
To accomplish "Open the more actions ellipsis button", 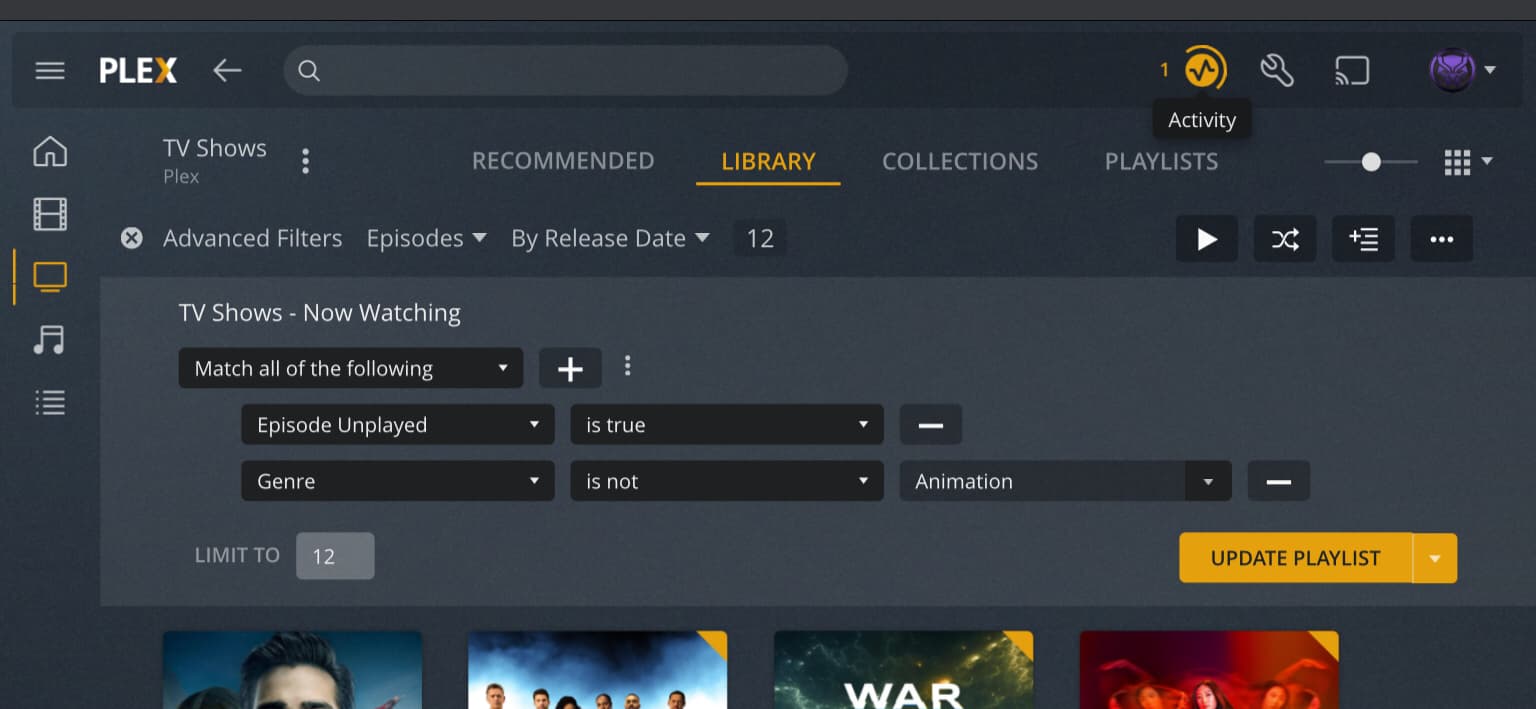I will click(1441, 239).
